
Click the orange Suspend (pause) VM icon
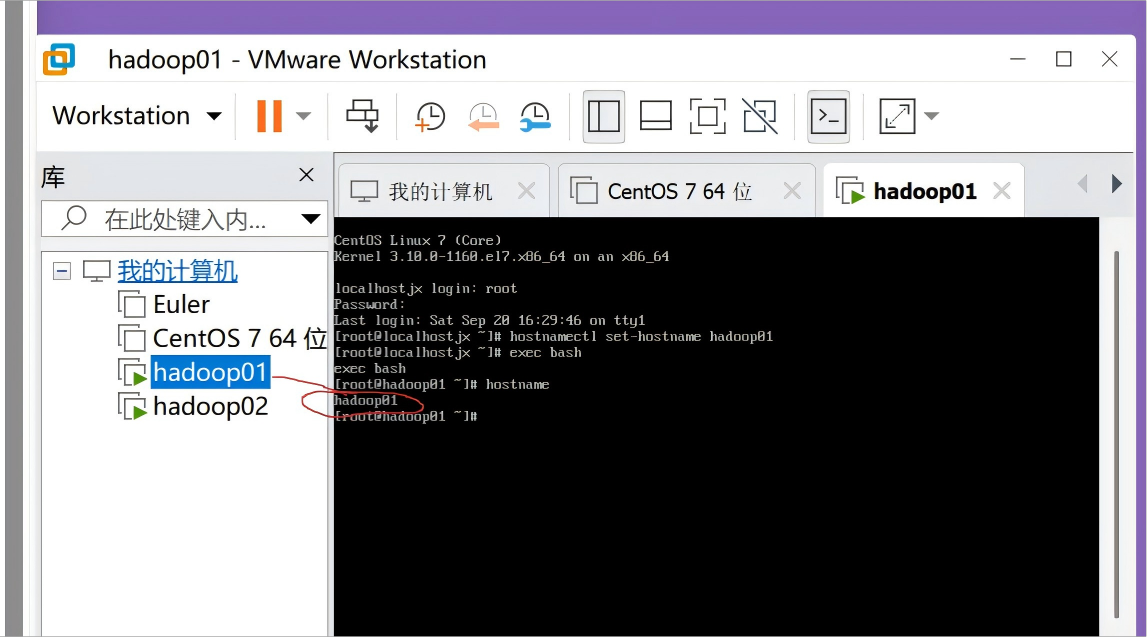coord(269,116)
